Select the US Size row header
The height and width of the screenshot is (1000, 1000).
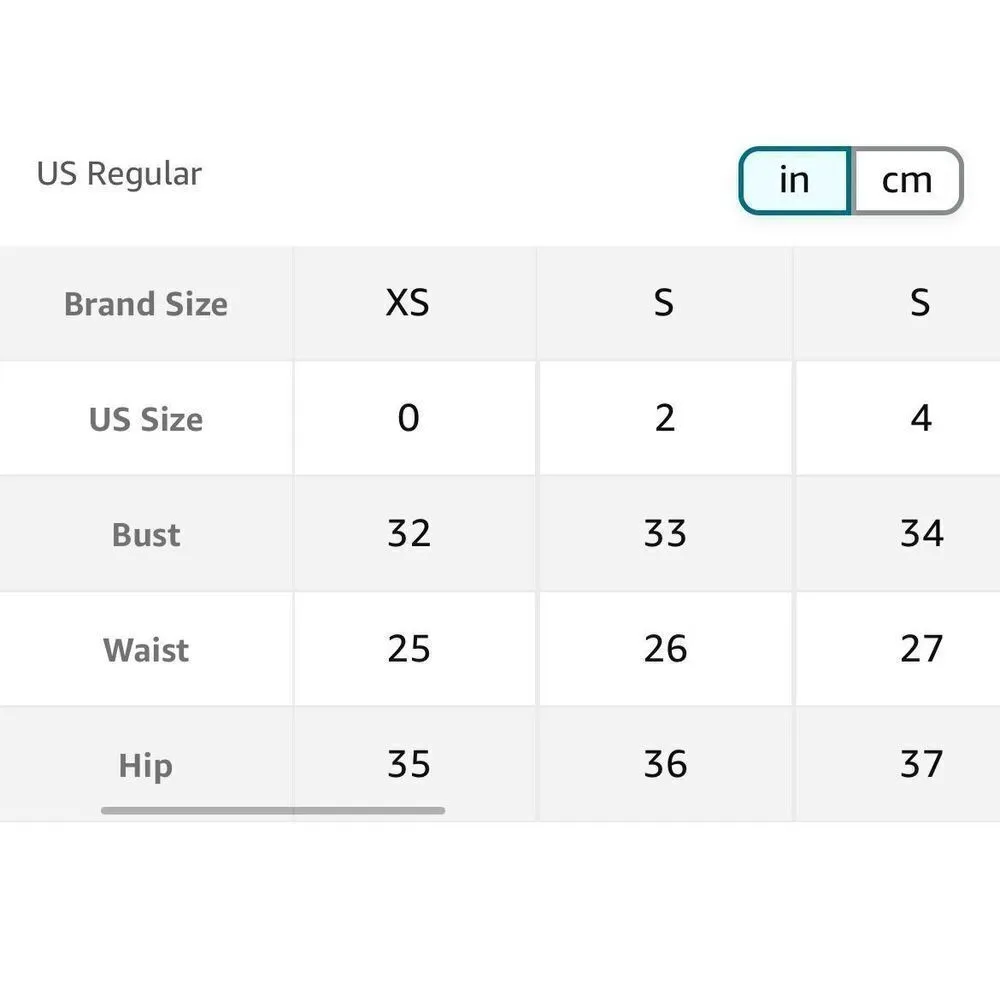coord(146,419)
